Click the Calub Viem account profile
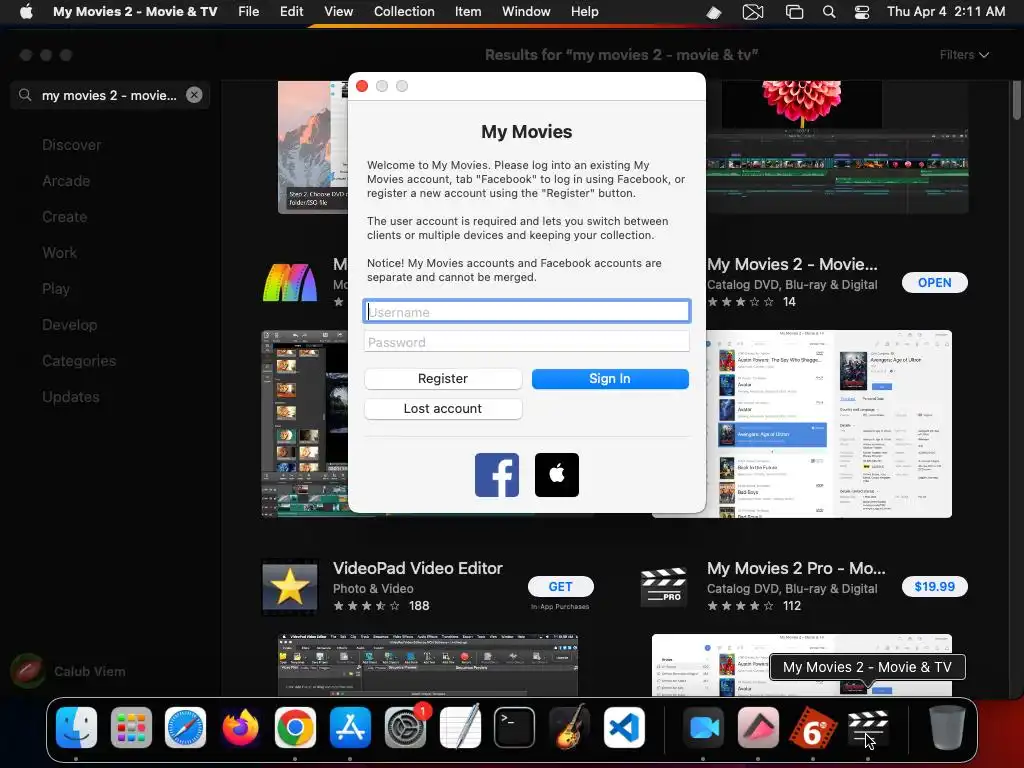The height and width of the screenshot is (768, 1024). [x=69, y=671]
